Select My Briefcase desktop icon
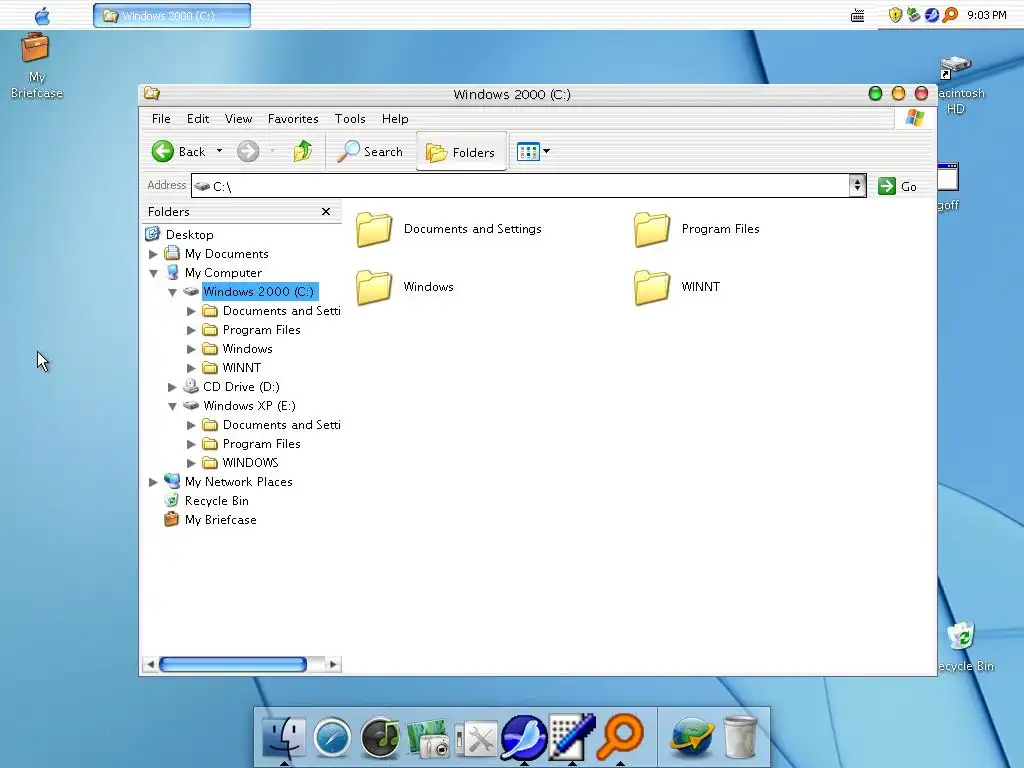This screenshot has width=1024, height=768. click(36, 67)
